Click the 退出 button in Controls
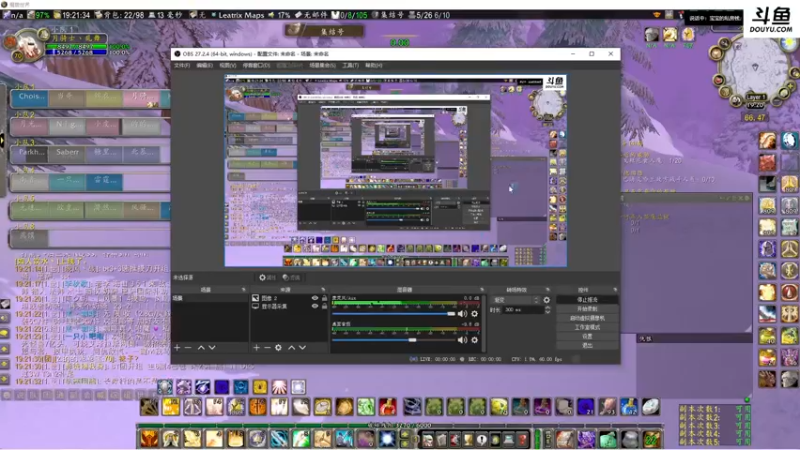This screenshot has height=450, width=800. click(587, 345)
